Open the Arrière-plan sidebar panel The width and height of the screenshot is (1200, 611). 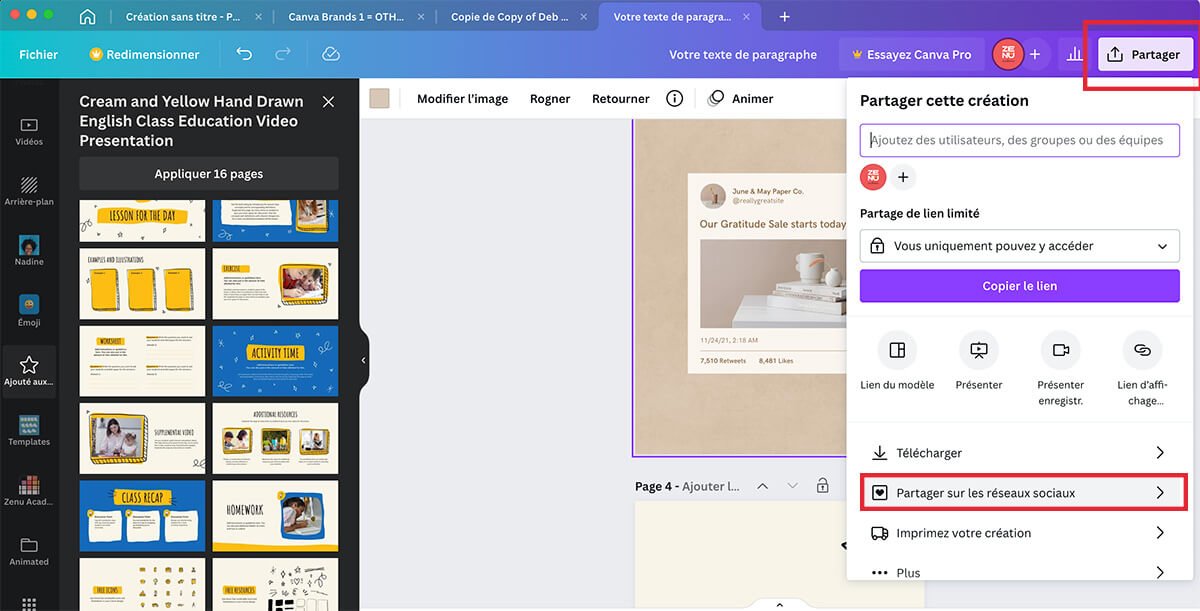[29, 191]
